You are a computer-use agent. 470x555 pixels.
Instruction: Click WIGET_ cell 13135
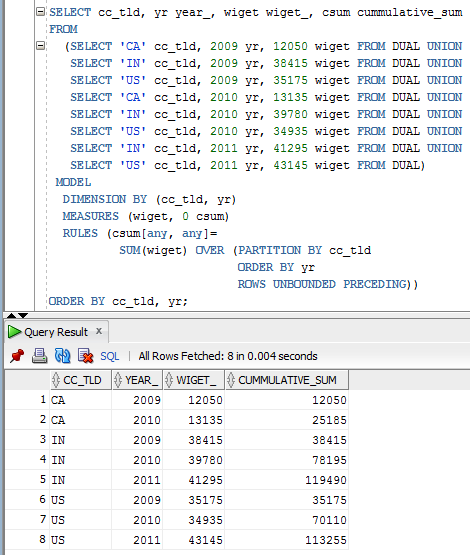click(194, 420)
